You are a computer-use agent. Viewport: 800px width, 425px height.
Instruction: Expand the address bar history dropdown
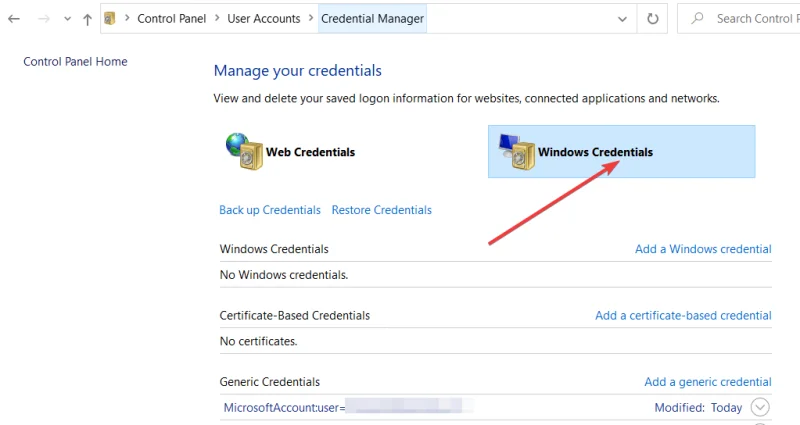pyautogui.click(x=623, y=19)
